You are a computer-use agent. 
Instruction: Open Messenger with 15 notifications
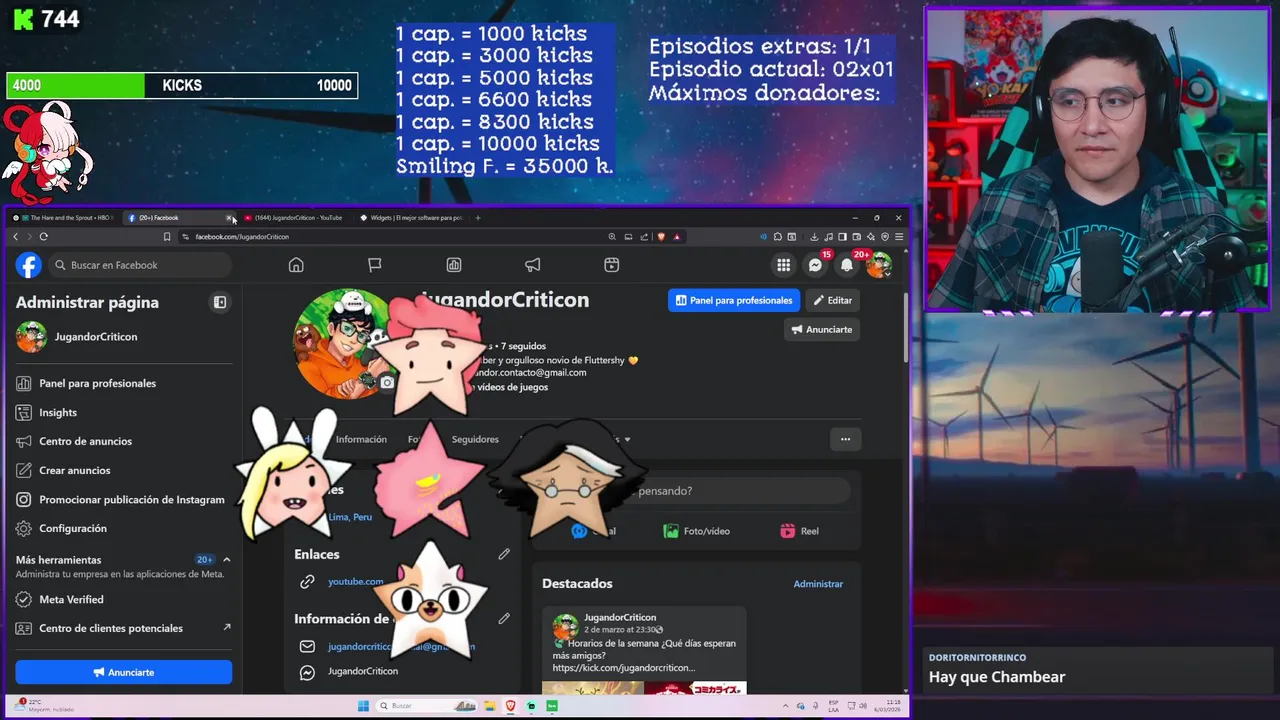tap(816, 265)
